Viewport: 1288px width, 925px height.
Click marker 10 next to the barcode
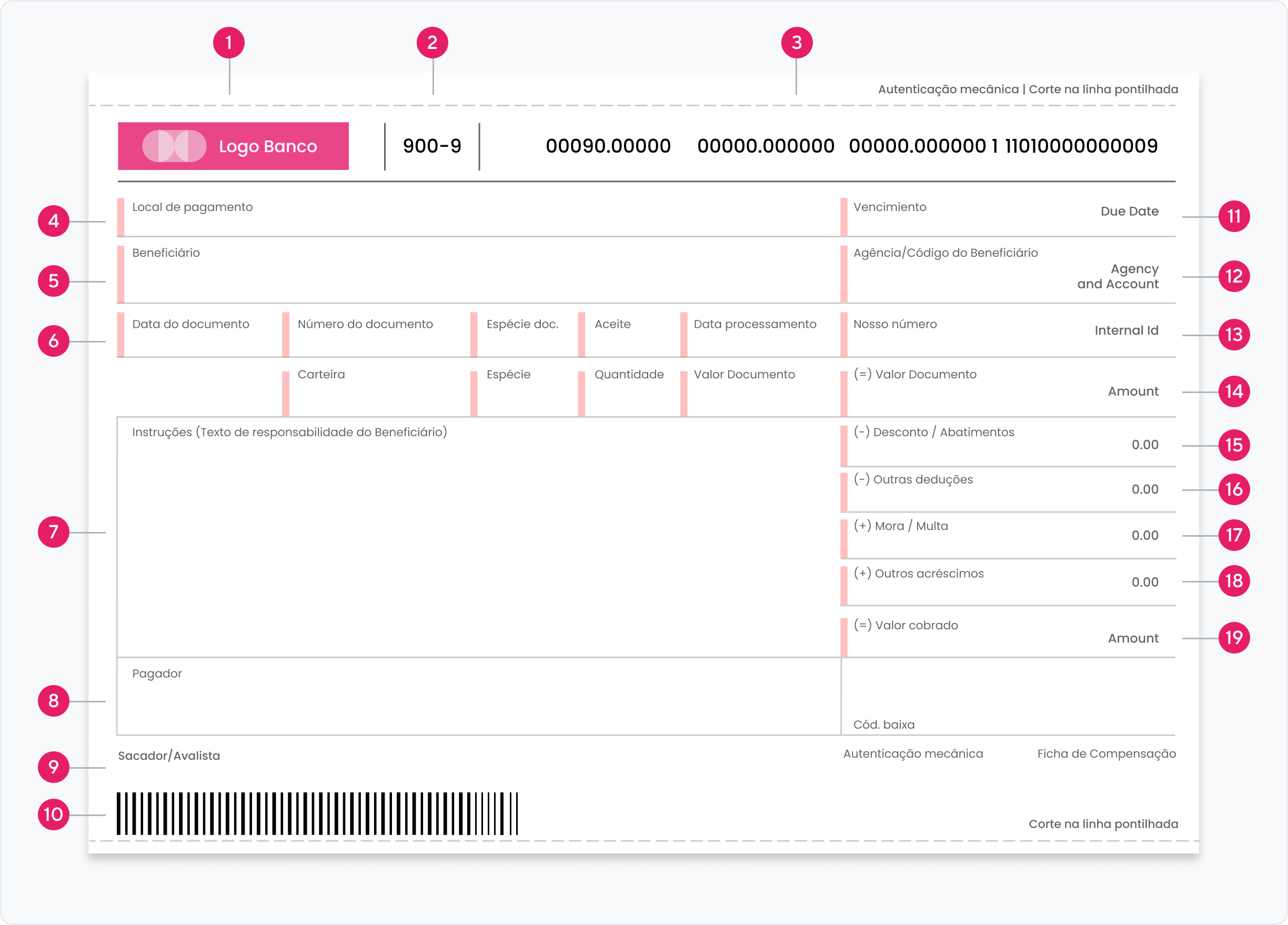click(54, 815)
